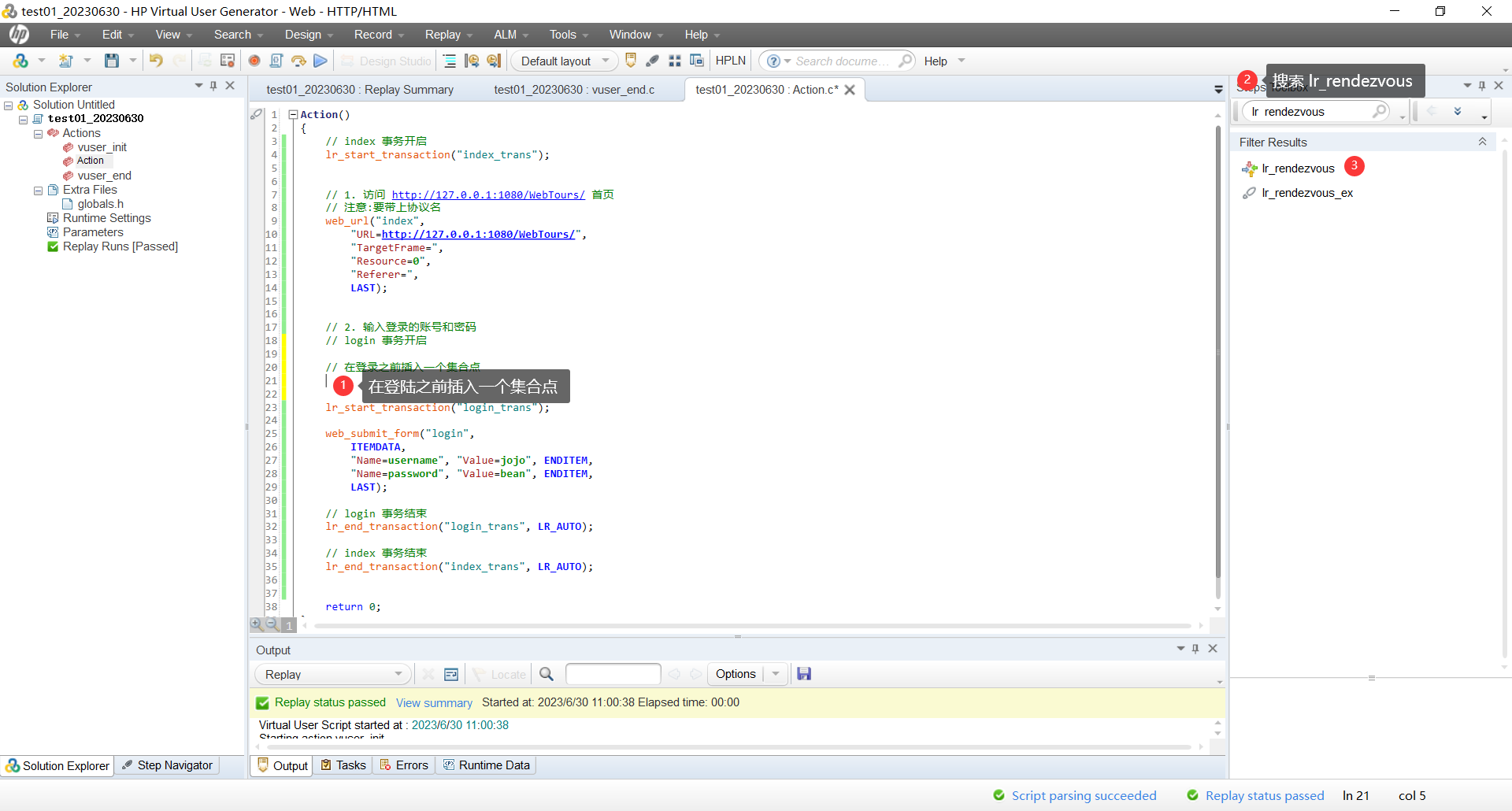Click the step navigator pen icon in the toolbar

[x=653, y=61]
